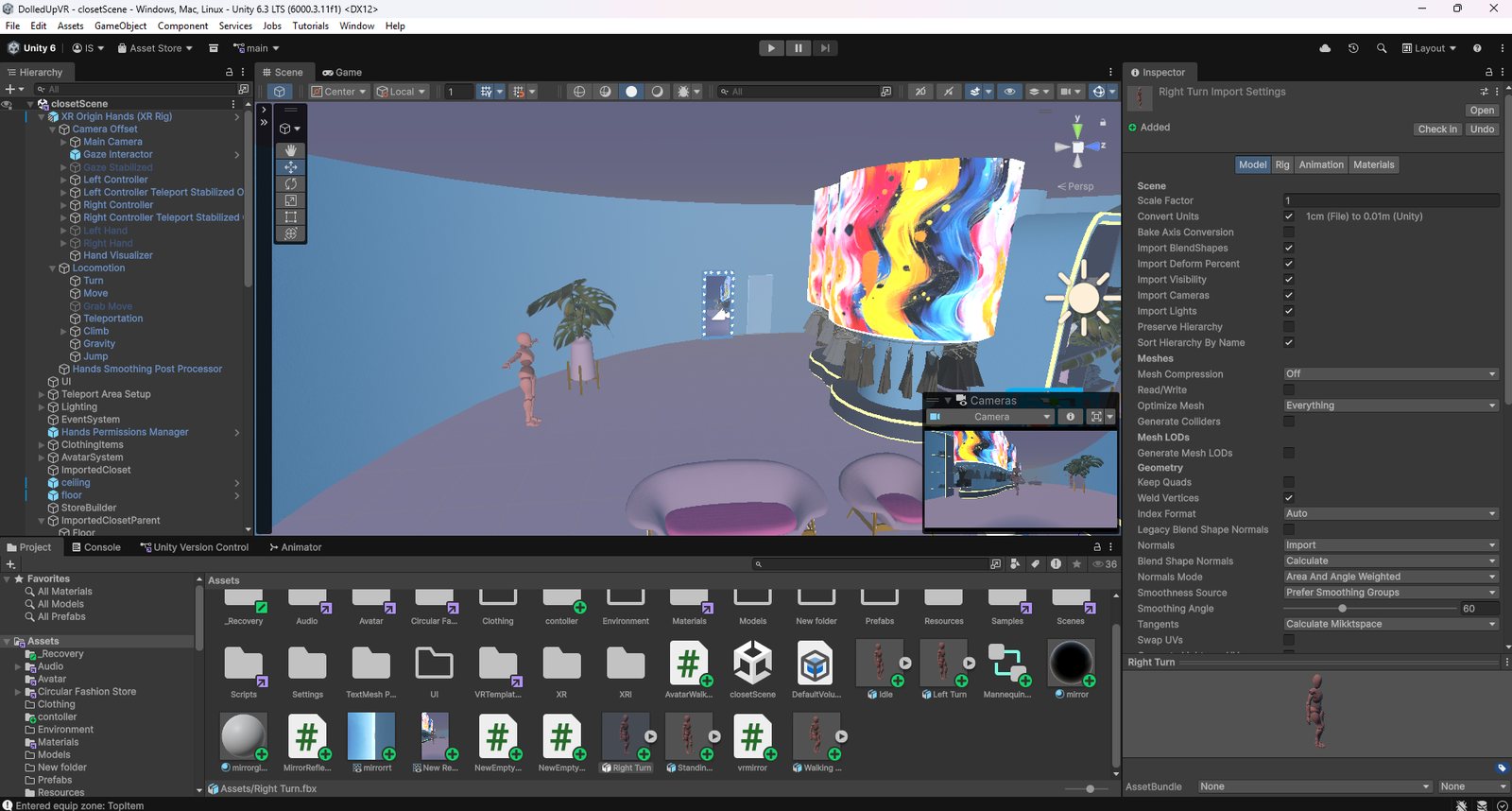Select the Scale tool in Scene
The width and height of the screenshot is (1512, 811).
290,200
